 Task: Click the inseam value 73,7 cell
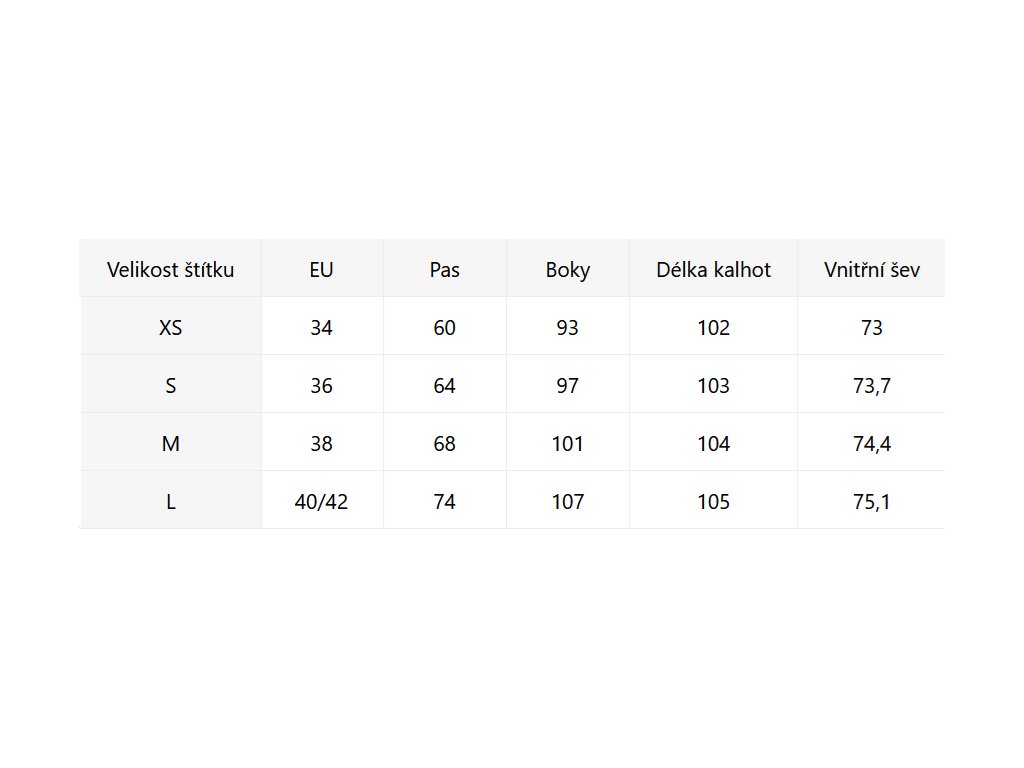(x=871, y=386)
